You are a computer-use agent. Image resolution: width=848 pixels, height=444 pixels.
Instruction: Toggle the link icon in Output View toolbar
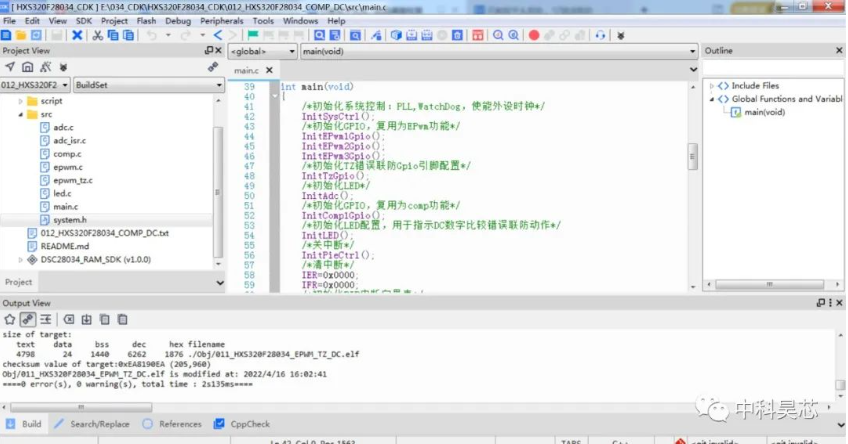[x=28, y=319]
